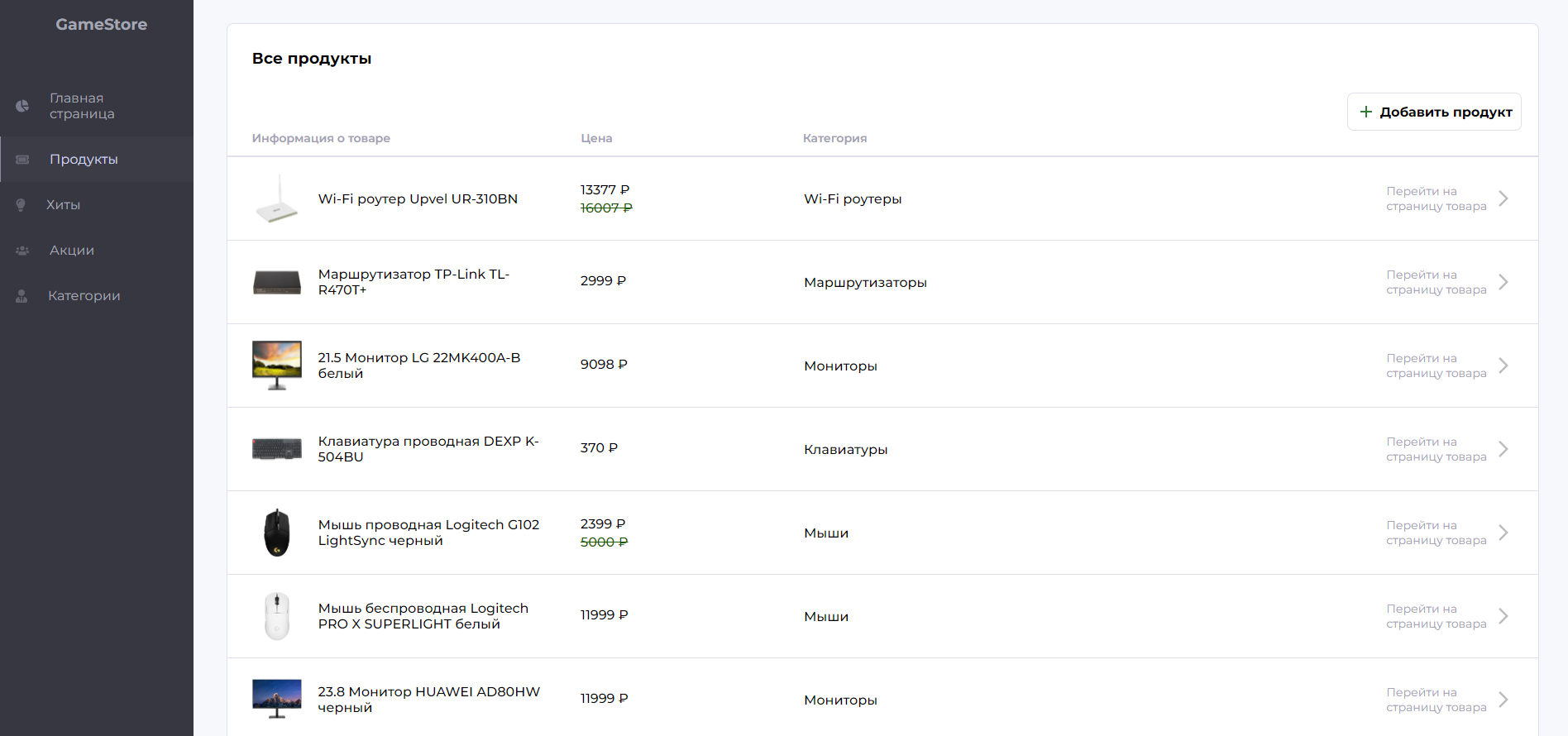Click chevron for Logitech G102 mouse row
Image resolution: width=1568 pixels, height=736 pixels.
1503,533
